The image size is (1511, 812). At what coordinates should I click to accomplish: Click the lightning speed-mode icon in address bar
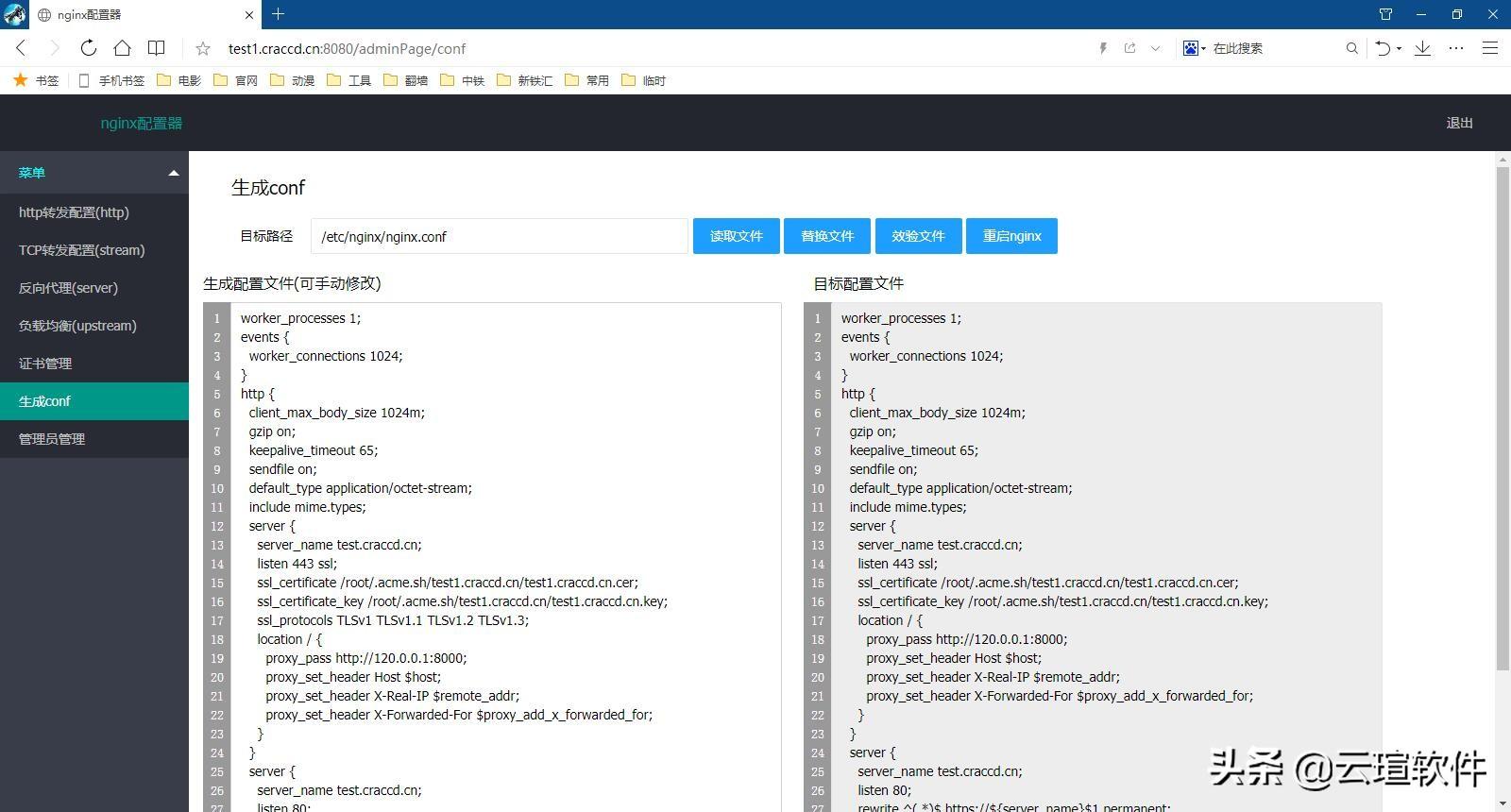point(1103,48)
